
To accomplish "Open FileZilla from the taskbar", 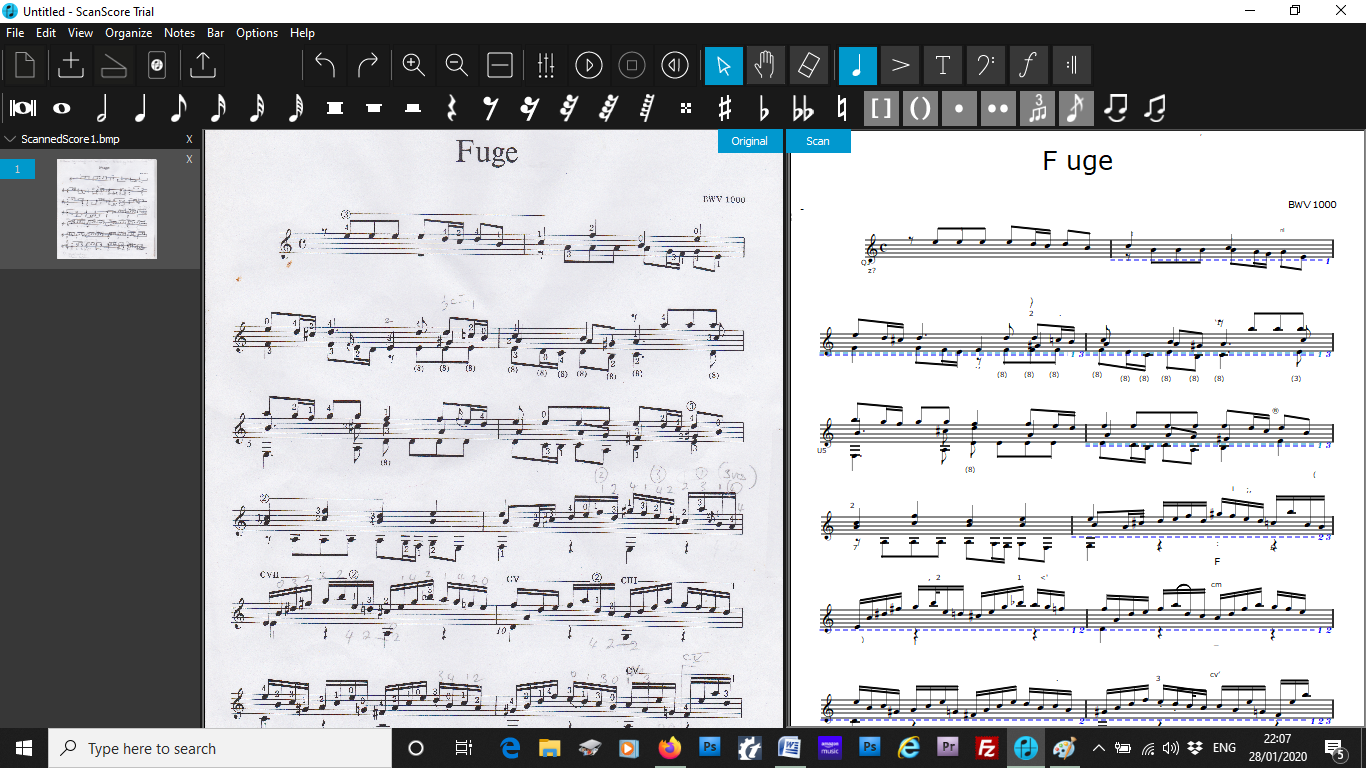I will pos(987,748).
